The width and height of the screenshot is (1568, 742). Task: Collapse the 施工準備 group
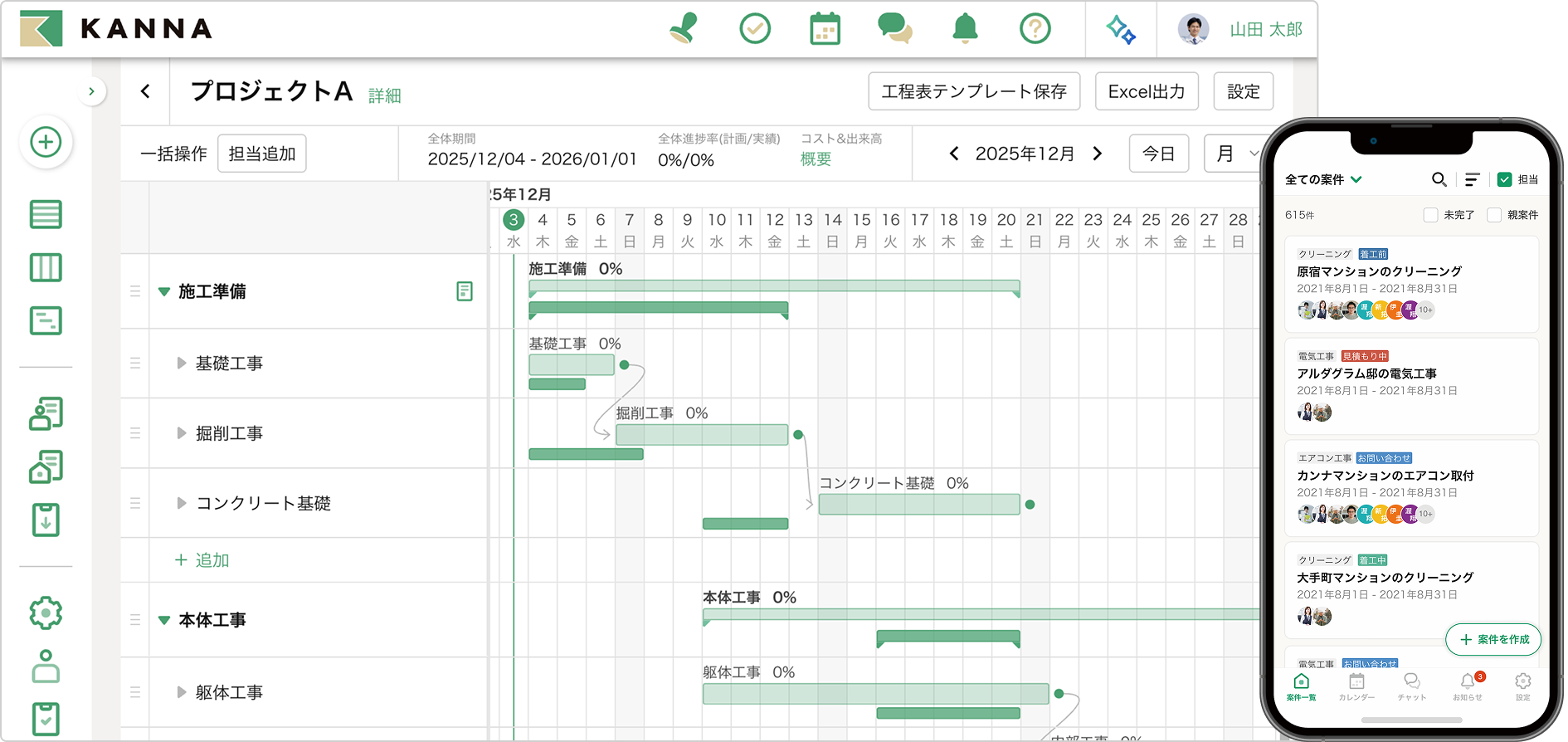164,292
